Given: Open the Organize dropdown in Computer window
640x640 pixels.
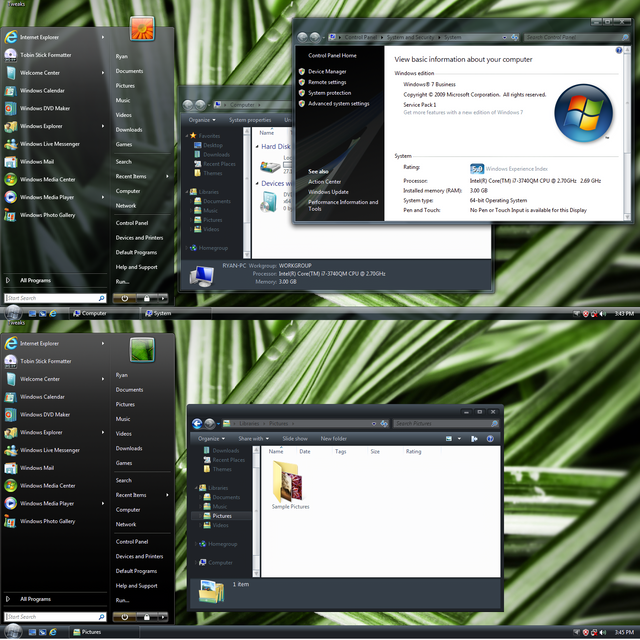Looking at the screenshot, I should [202, 120].
